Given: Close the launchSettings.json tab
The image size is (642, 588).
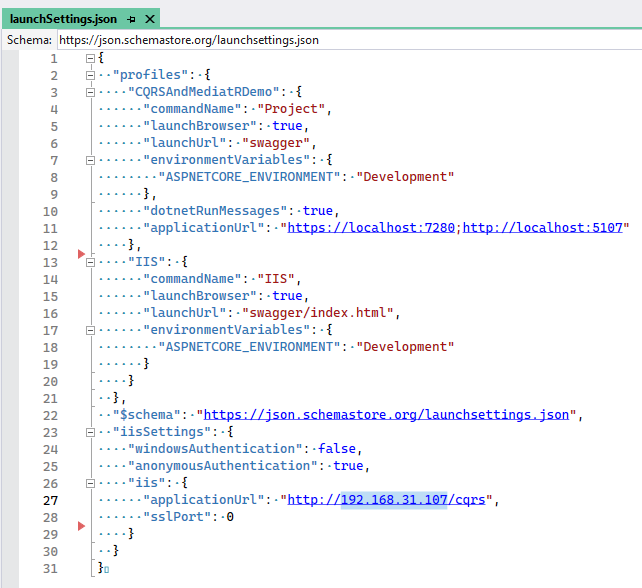Looking at the screenshot, I should 150,19.
